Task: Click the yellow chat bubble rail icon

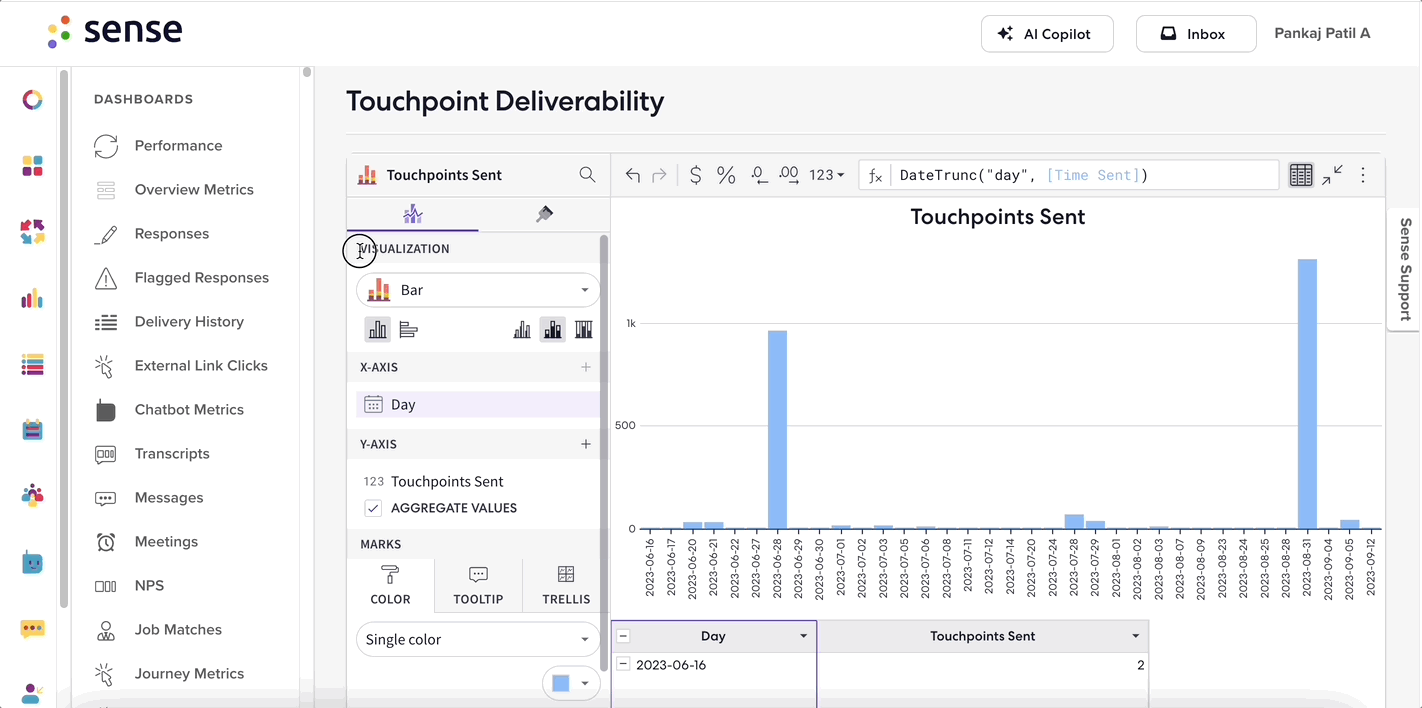Action: tap(32, 629)
